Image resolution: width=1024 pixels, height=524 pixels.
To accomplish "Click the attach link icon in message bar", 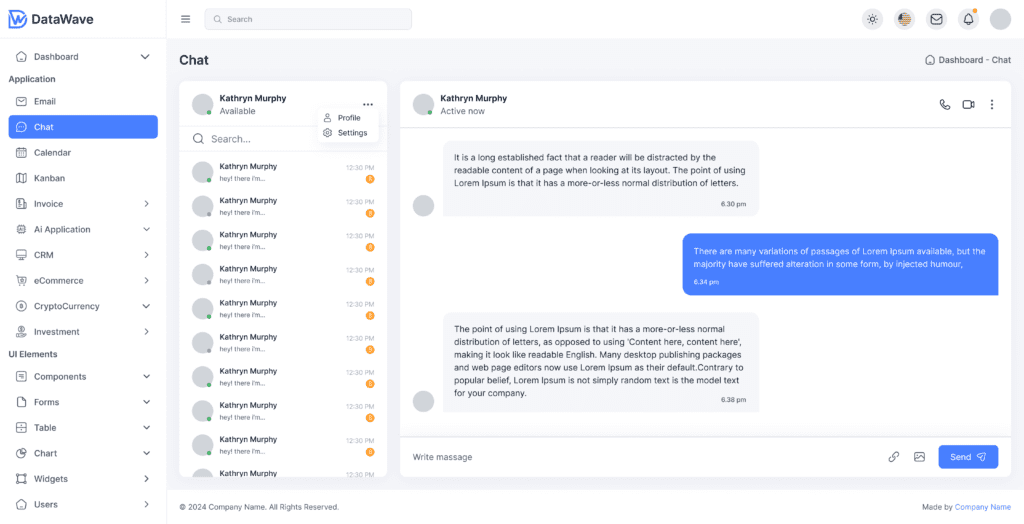I will pyautogui.click(x=894, y=457).
